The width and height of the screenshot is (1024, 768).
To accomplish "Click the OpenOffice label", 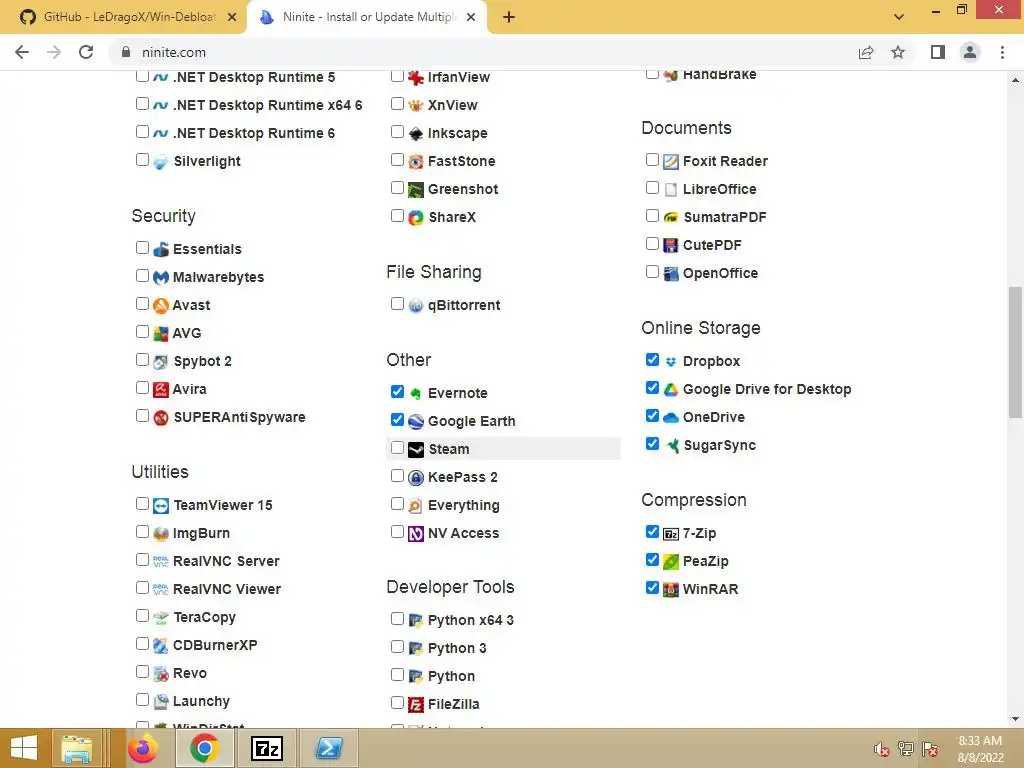I will coord(720,274).
